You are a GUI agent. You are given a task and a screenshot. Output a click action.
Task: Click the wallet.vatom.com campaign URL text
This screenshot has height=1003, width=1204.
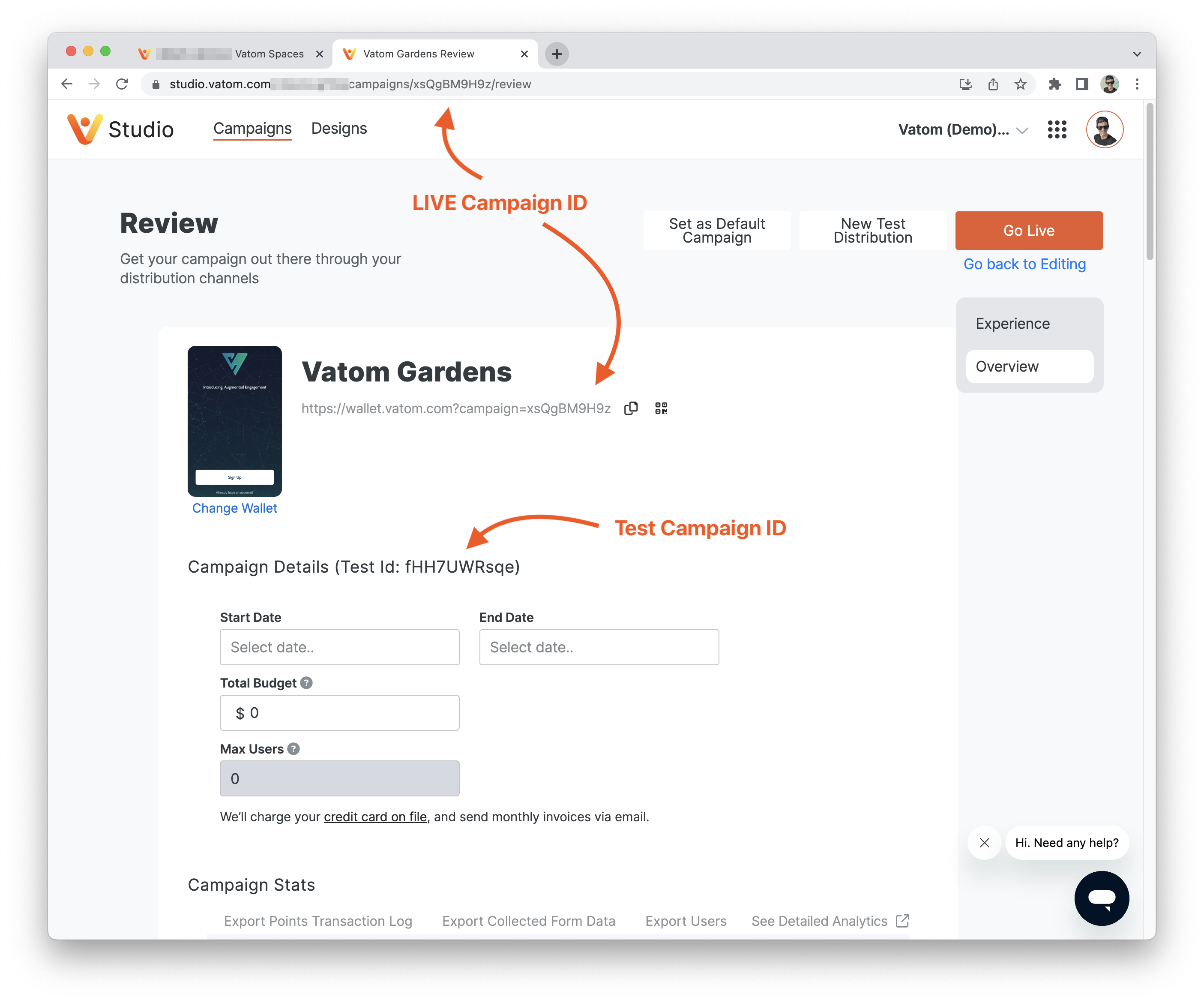tap(456, 408)
